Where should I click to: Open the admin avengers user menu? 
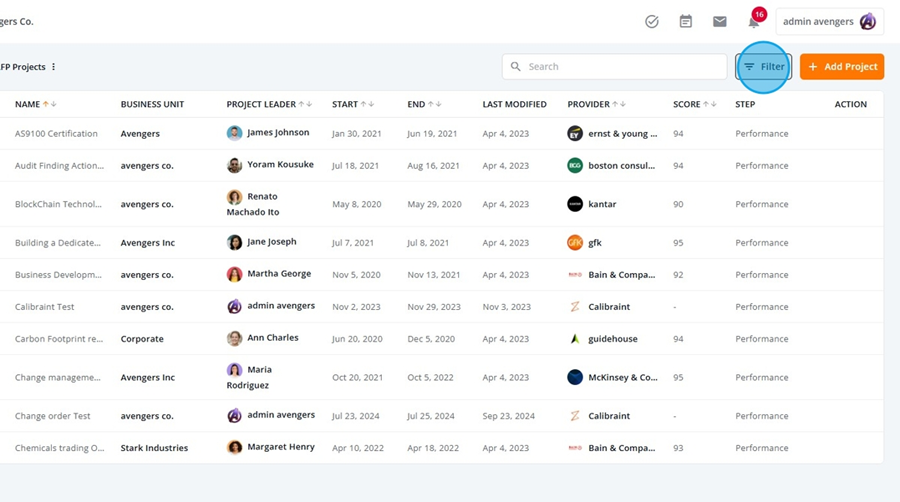829,22
